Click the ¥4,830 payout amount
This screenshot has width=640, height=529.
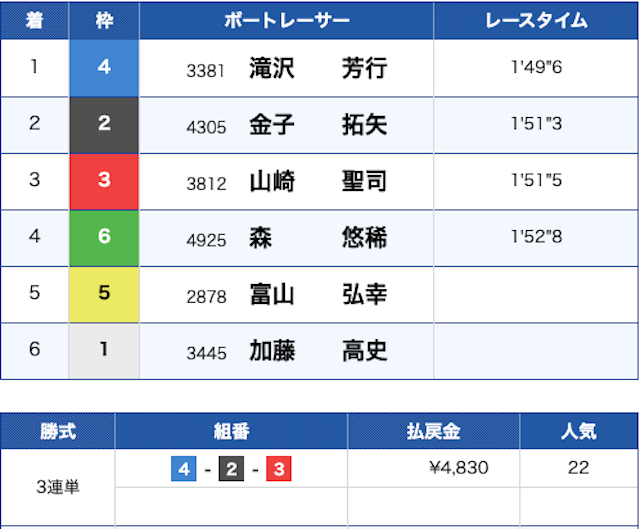[457, 468]
